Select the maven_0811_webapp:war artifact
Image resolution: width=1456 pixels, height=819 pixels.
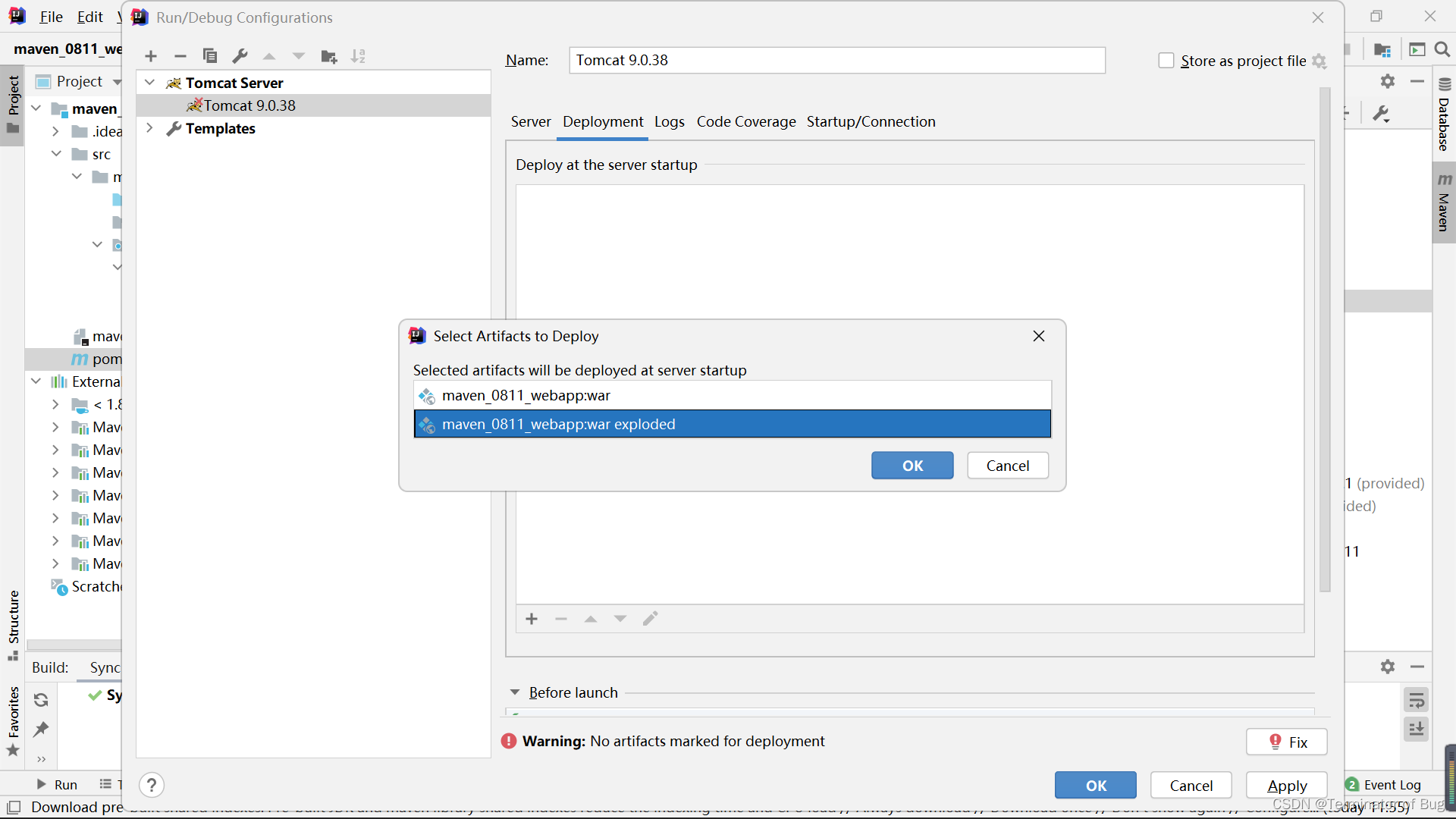733,395
